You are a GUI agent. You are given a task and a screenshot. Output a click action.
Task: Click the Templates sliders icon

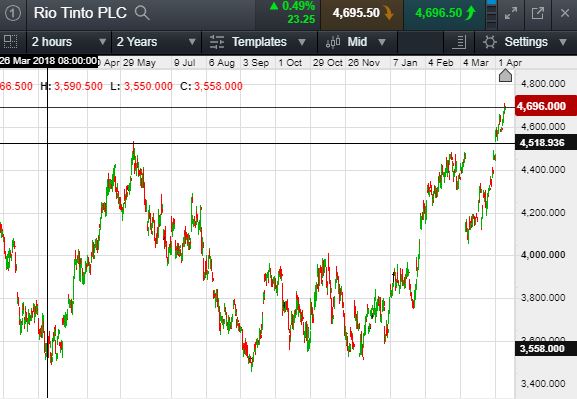tap(217, 42)
